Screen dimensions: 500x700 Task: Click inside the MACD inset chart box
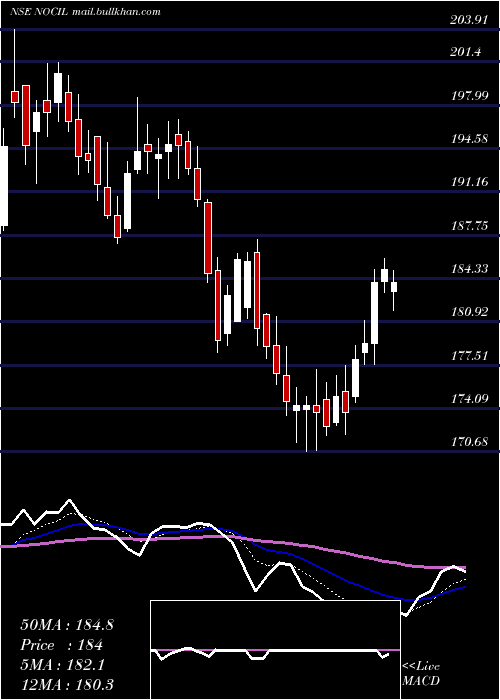[275, 650]
